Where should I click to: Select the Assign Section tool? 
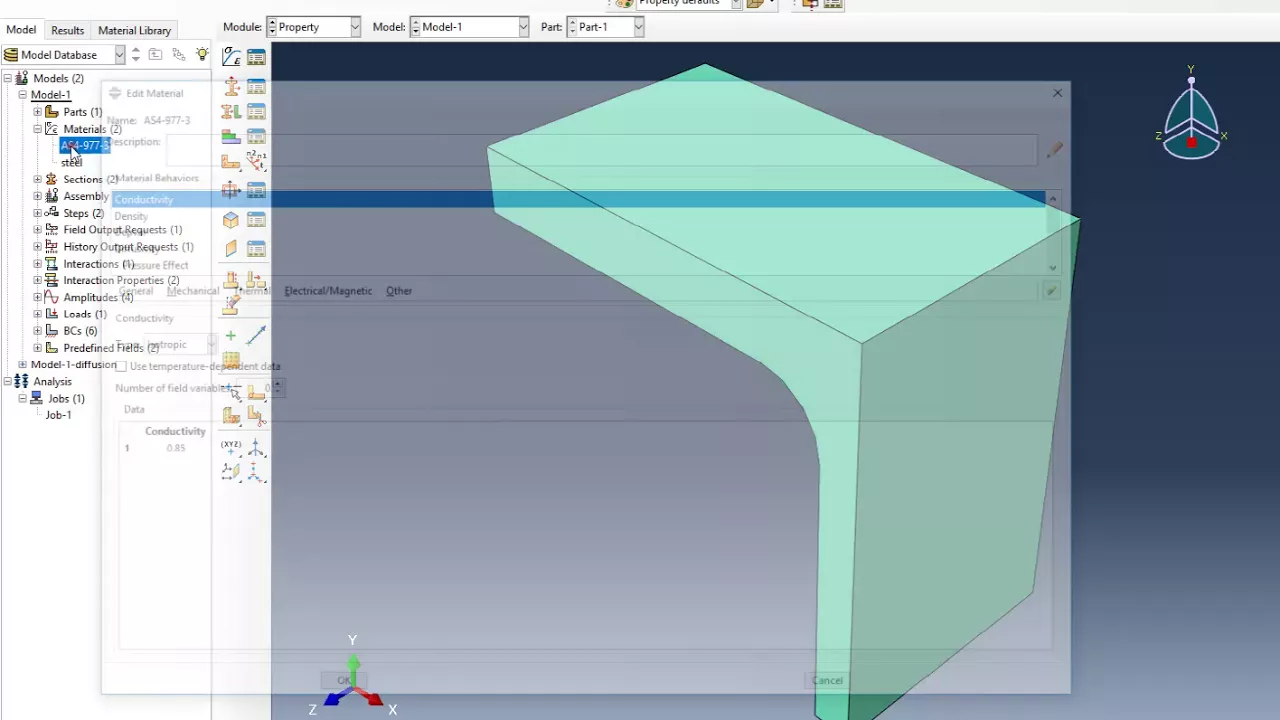click(231, 111)
